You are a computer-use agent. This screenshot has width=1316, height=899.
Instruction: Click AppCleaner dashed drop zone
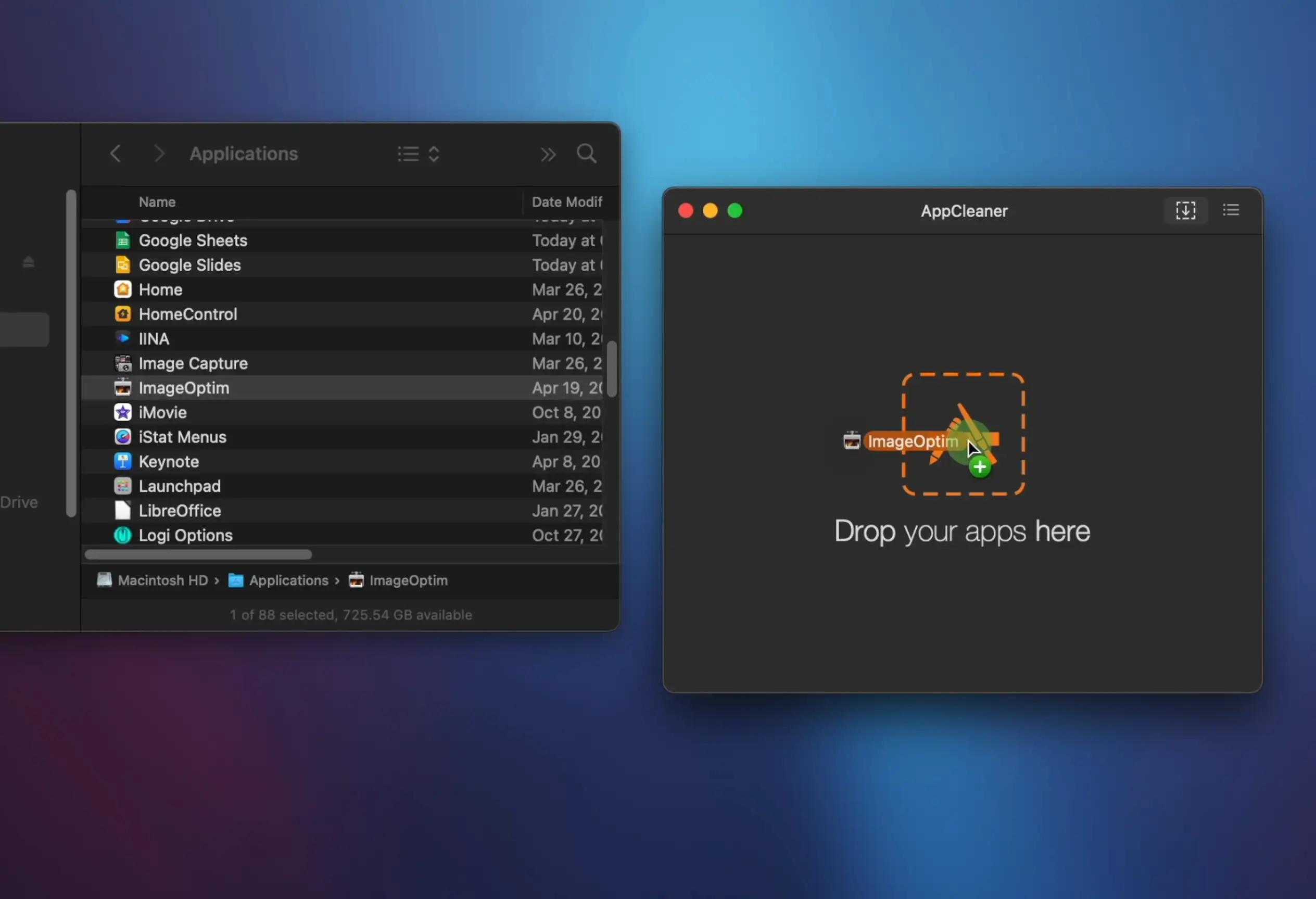click(x=963, y=434)
